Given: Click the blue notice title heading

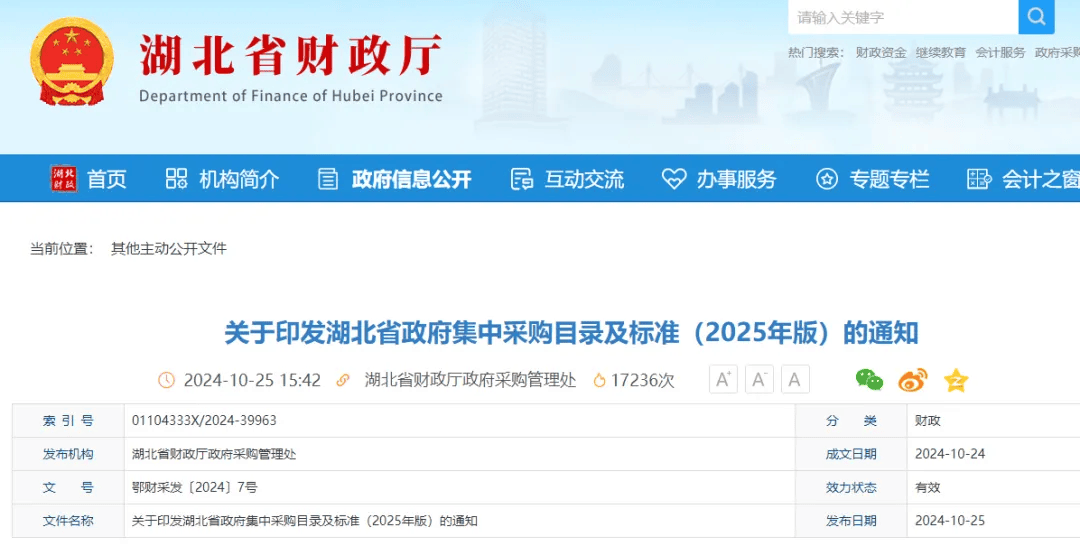Looking at the screenshot, I should pyautogui.click(x=571, y=333).
